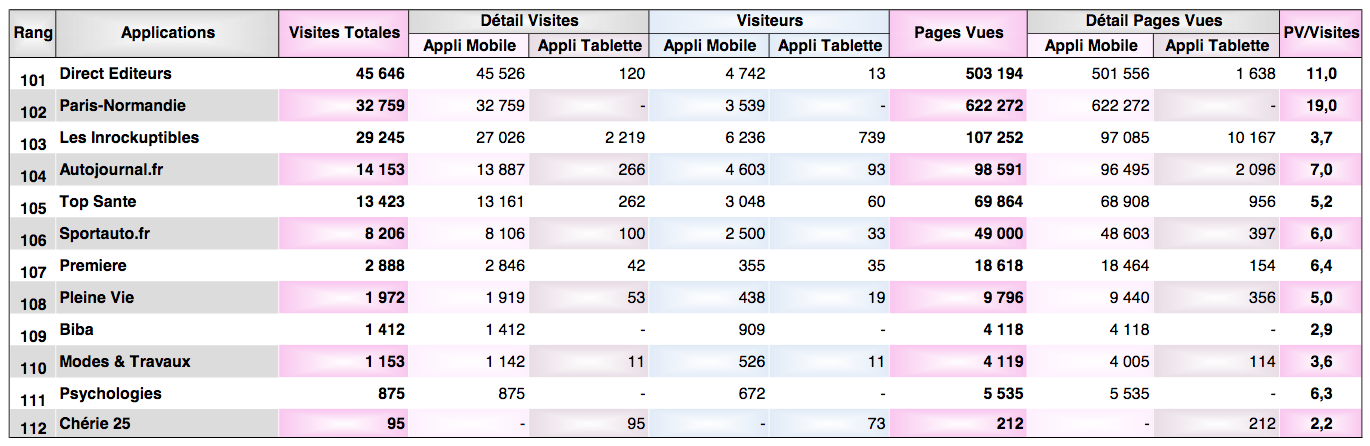
Task: Select the Autojournal.fr application name
Action: (x=111, y=170)
